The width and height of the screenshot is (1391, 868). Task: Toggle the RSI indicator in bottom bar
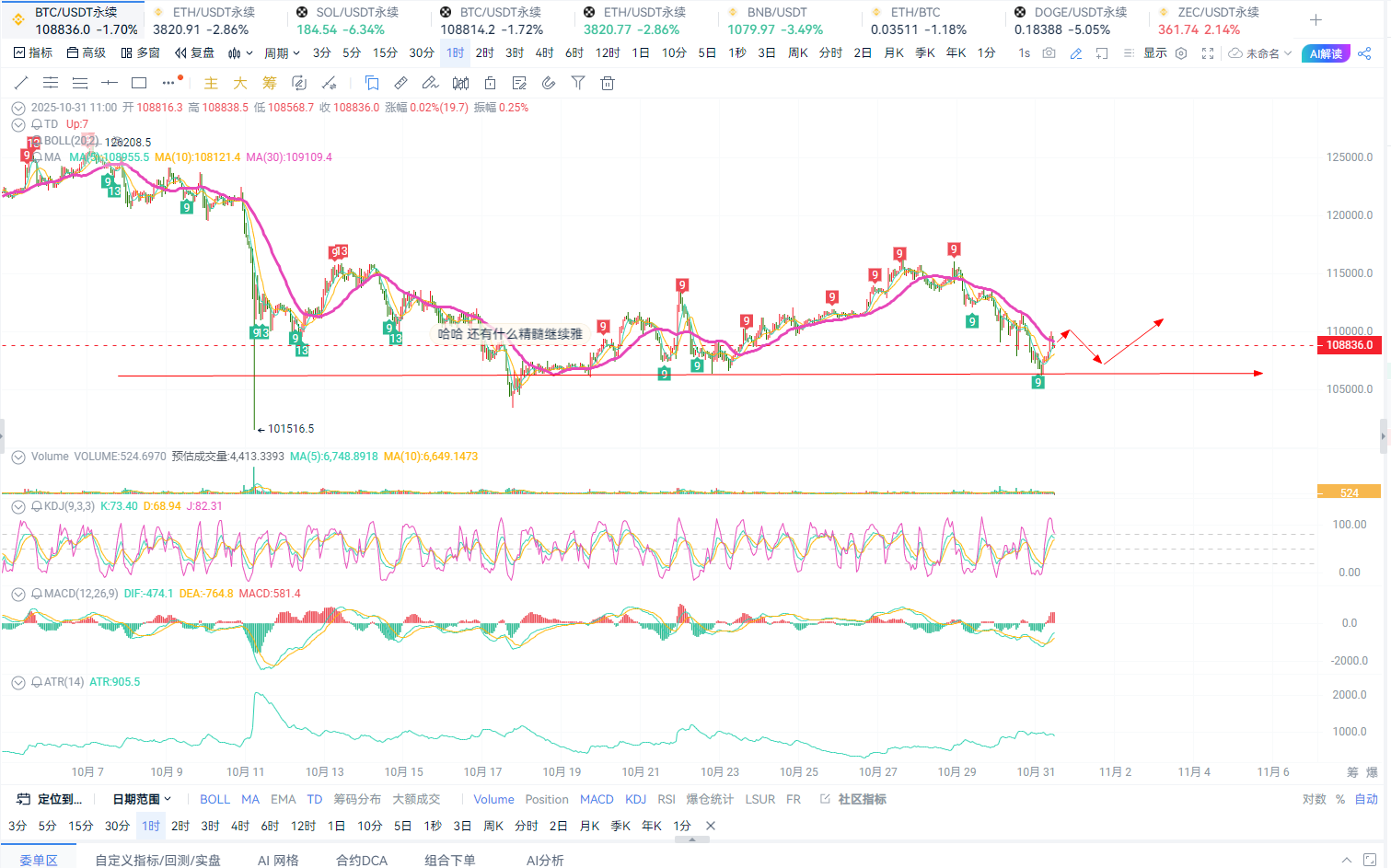pyautogui.click(x=667, y=799)
